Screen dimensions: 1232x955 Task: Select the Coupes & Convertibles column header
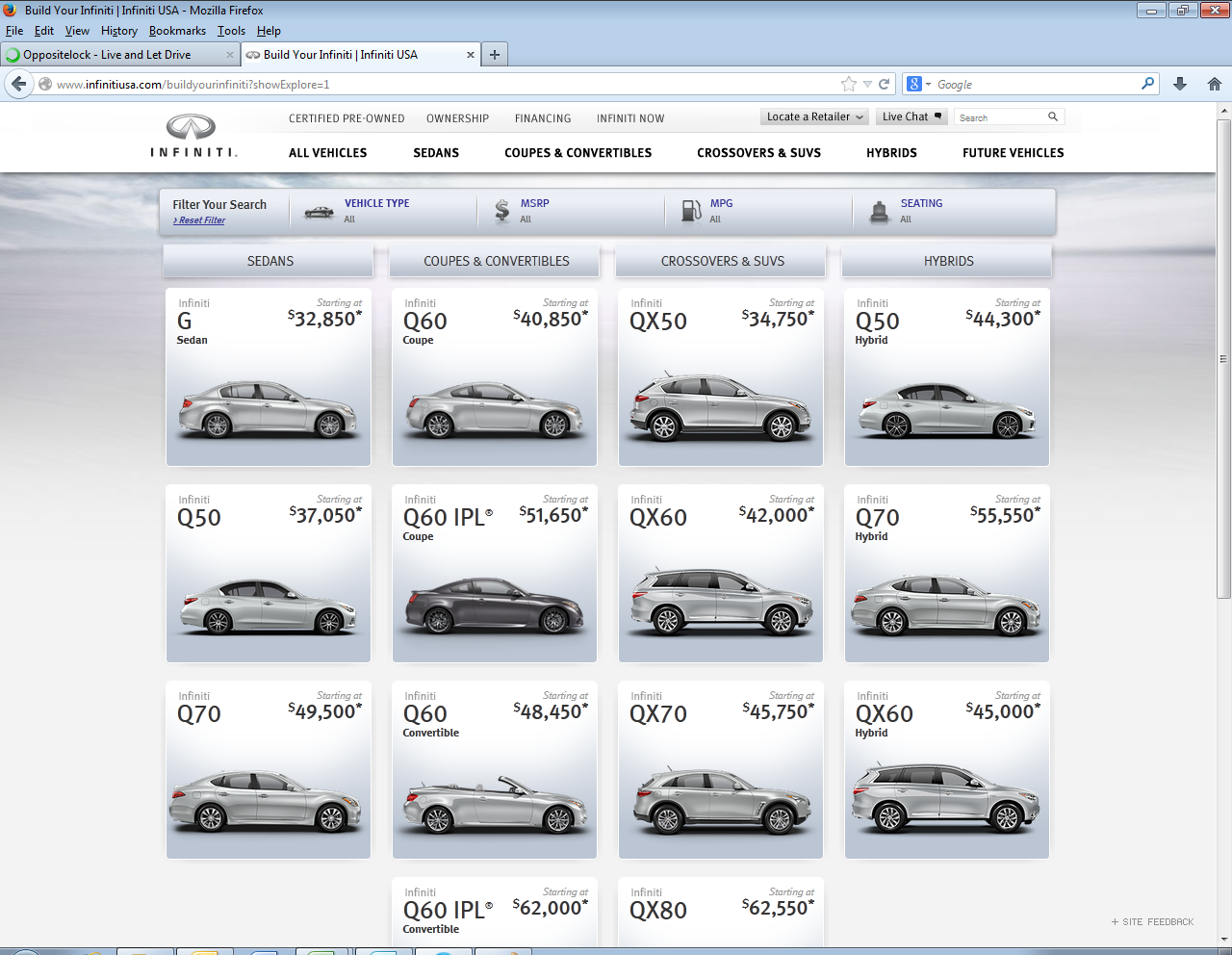[495, 261]
